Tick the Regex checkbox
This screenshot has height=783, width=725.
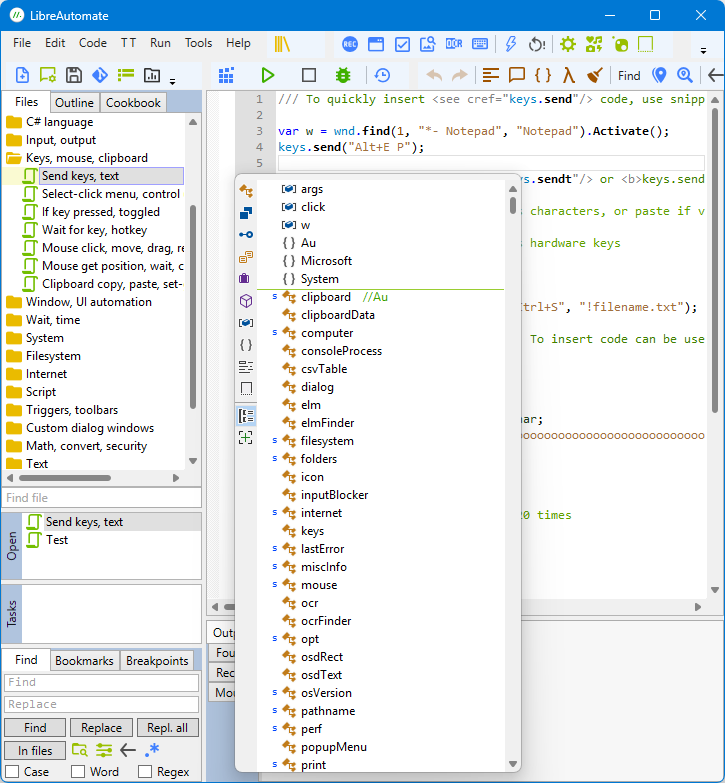(145, 772)
